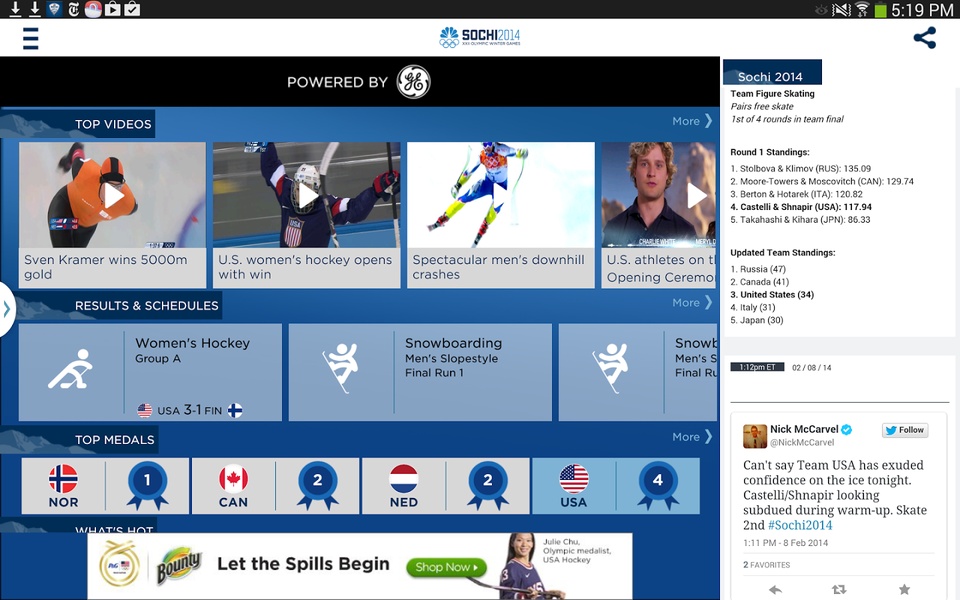Tap the Wi-Fi status icon
This screenshot has width=960, height=600.
(862, 9)
